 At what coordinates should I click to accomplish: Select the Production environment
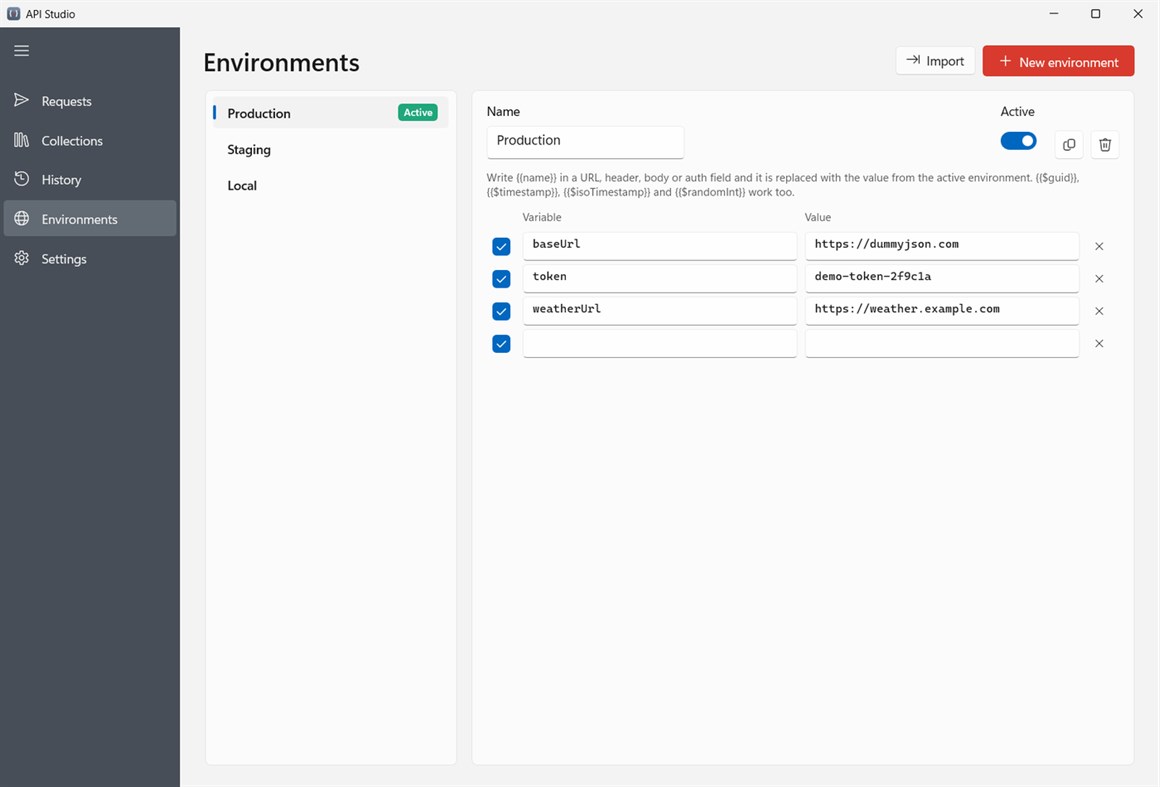point(330,112)
